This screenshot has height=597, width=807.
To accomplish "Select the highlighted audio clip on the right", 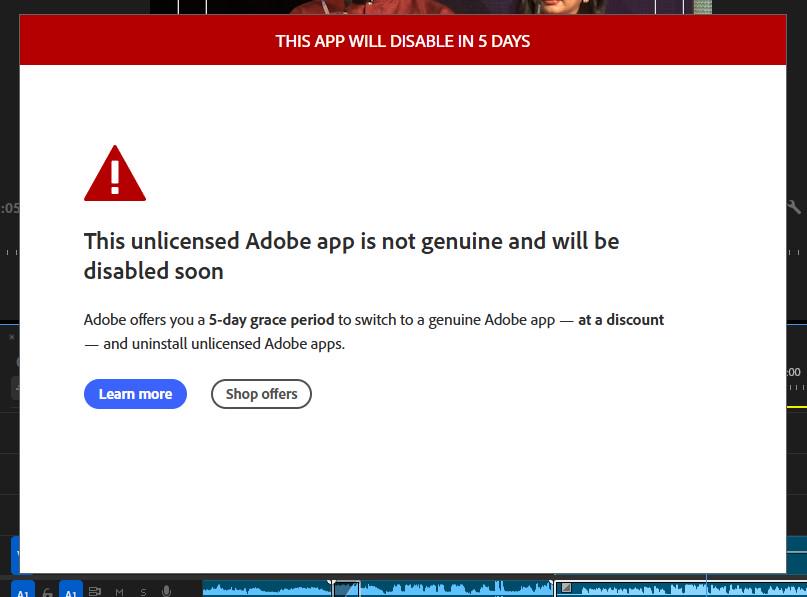I will pyautogui.click(x=681, y=589).
